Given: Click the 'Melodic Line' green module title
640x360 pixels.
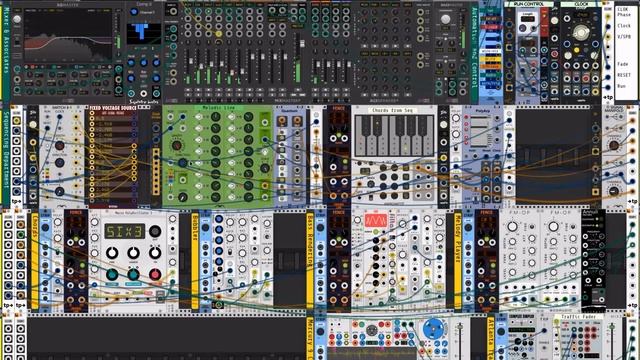Looking at the screenshot, I should click(x=218, y=108).
